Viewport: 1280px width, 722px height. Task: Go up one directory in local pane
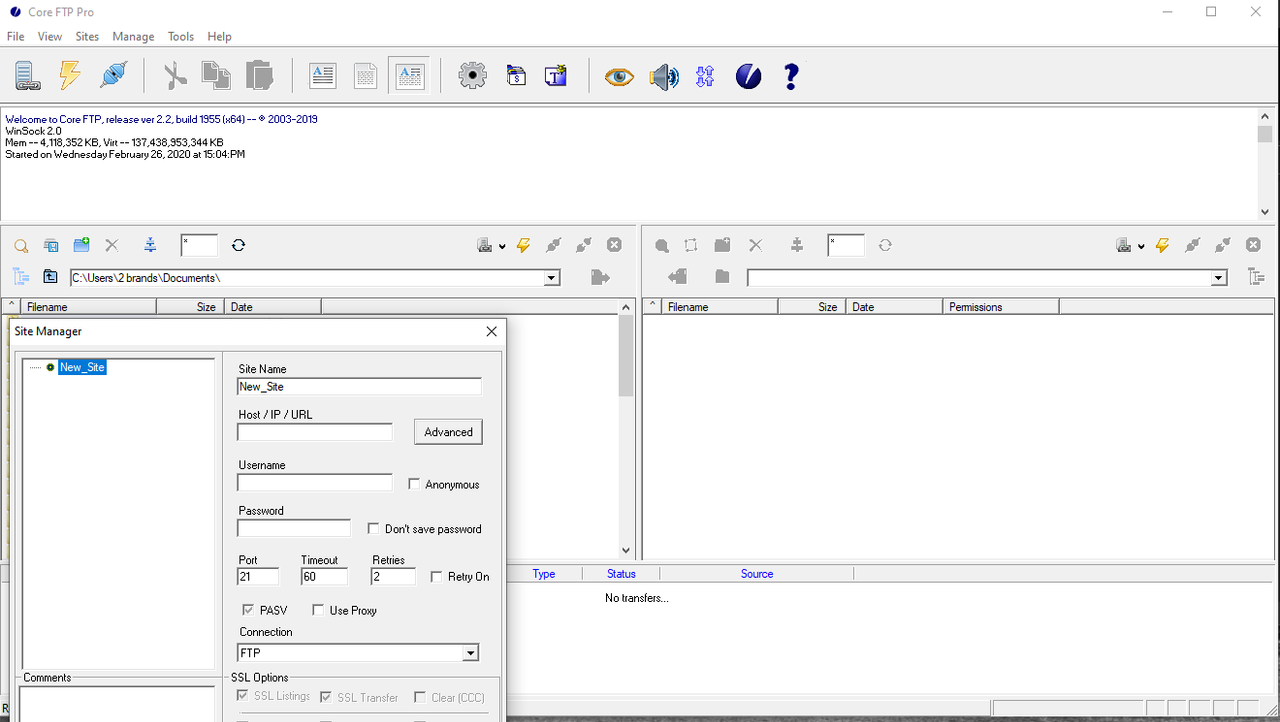(x=50, y=277)
